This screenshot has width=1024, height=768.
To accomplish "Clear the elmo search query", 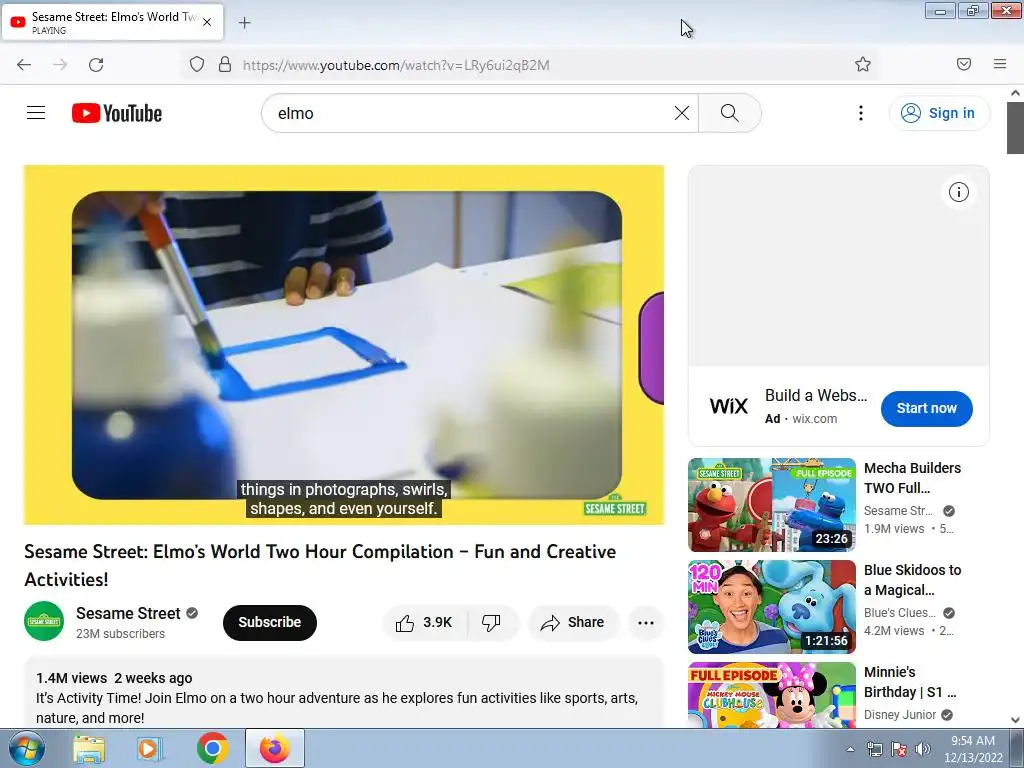I will pyautogui.click(x=682, y=113).
